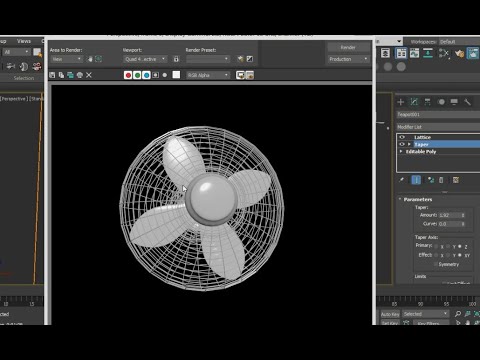Clone the rendered frame window
This screenshot has height=360, width=480.
click(70, 75)
